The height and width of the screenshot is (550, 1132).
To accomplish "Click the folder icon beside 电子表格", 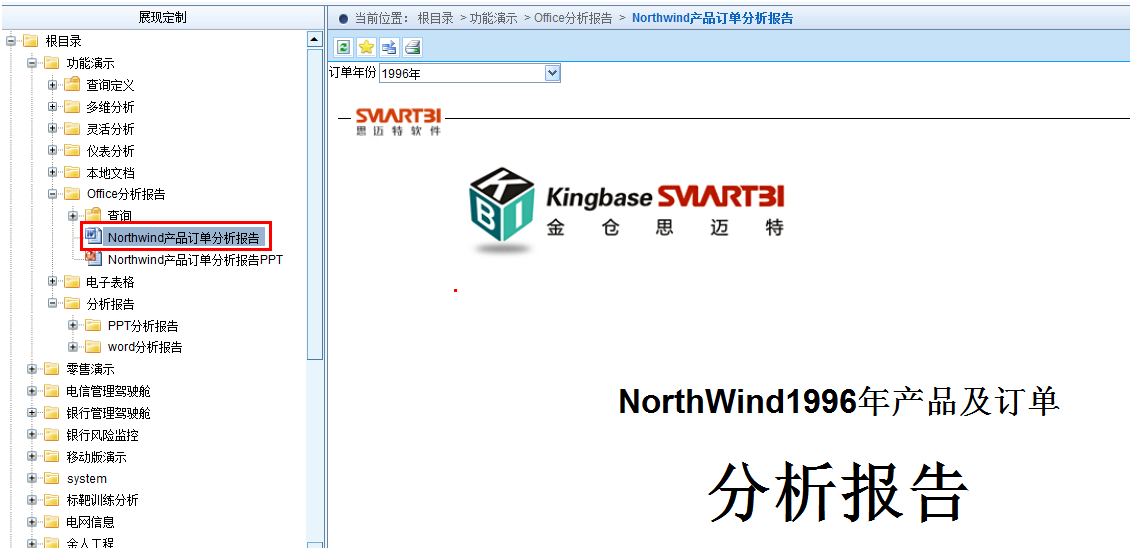I will click(71, 281).
